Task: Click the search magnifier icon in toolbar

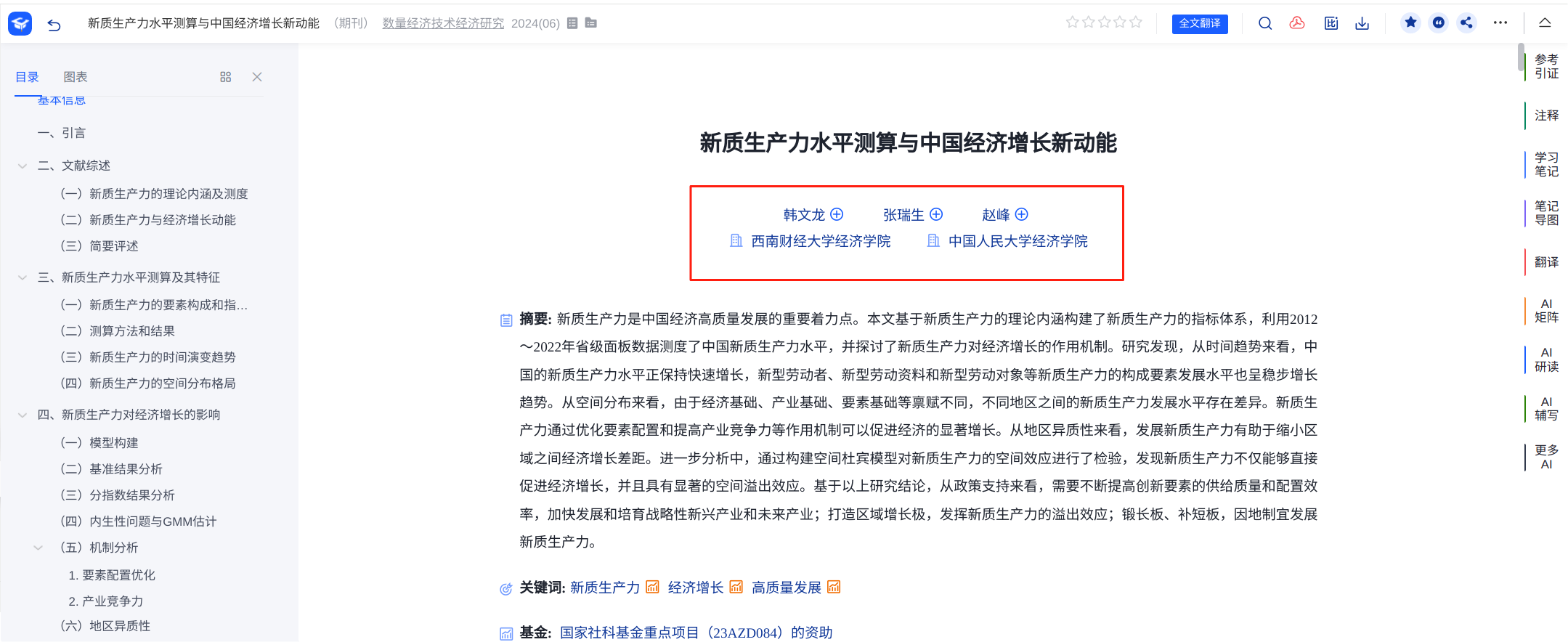Action: (1265, 23)
